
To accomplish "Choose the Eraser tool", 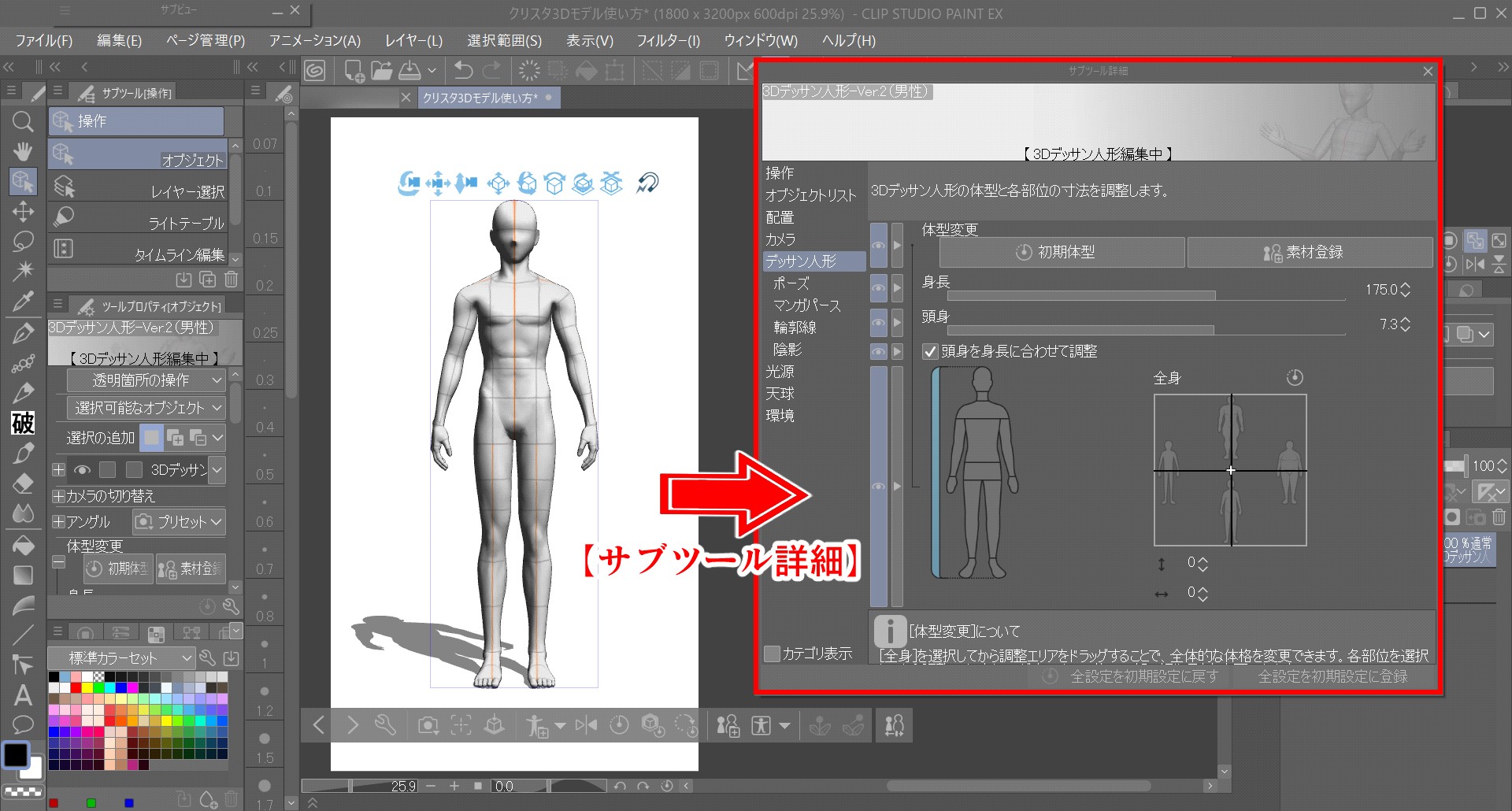I will [x=23, y=483].
